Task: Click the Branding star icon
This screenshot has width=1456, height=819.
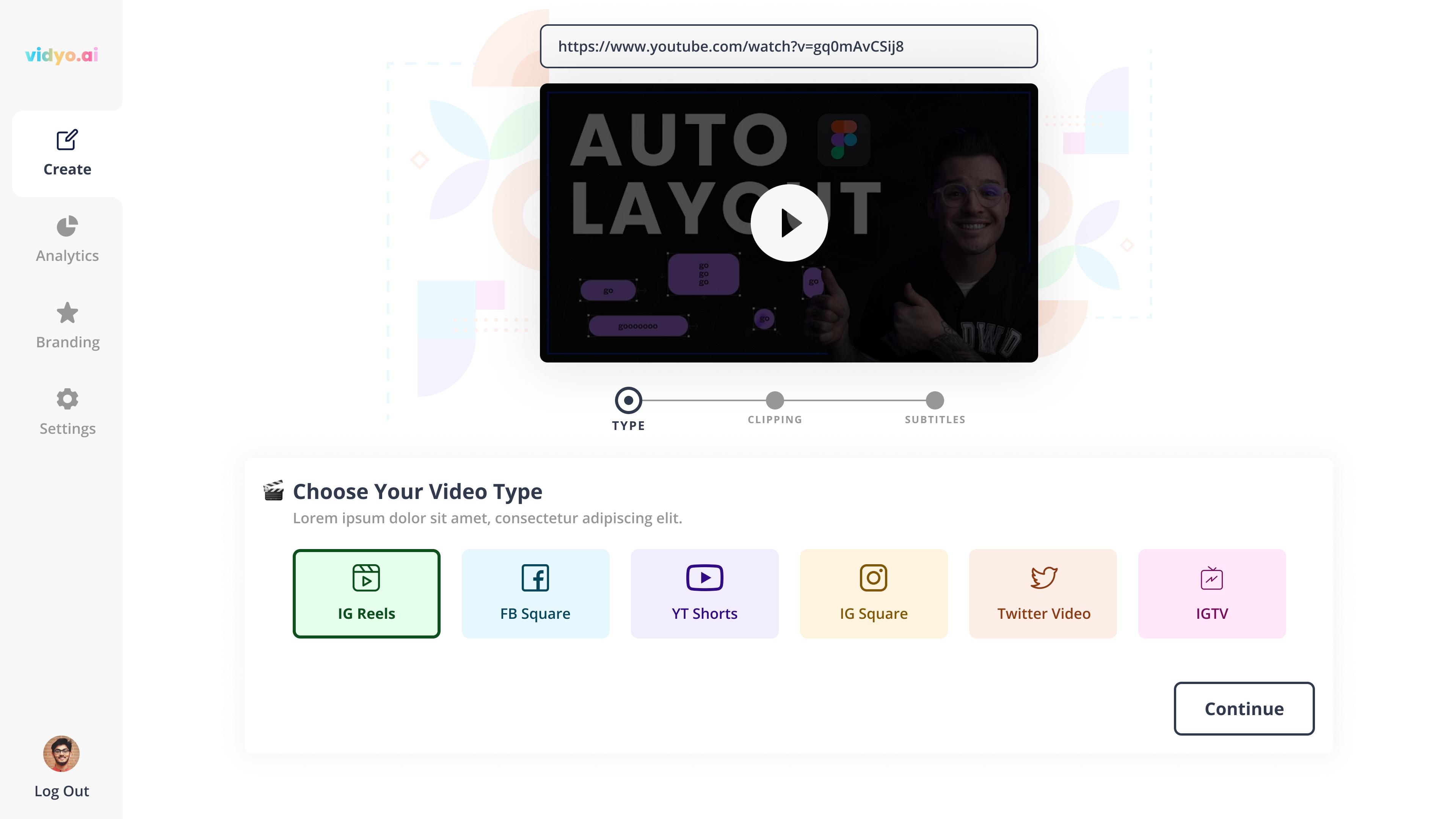Action: coord(67,312)
